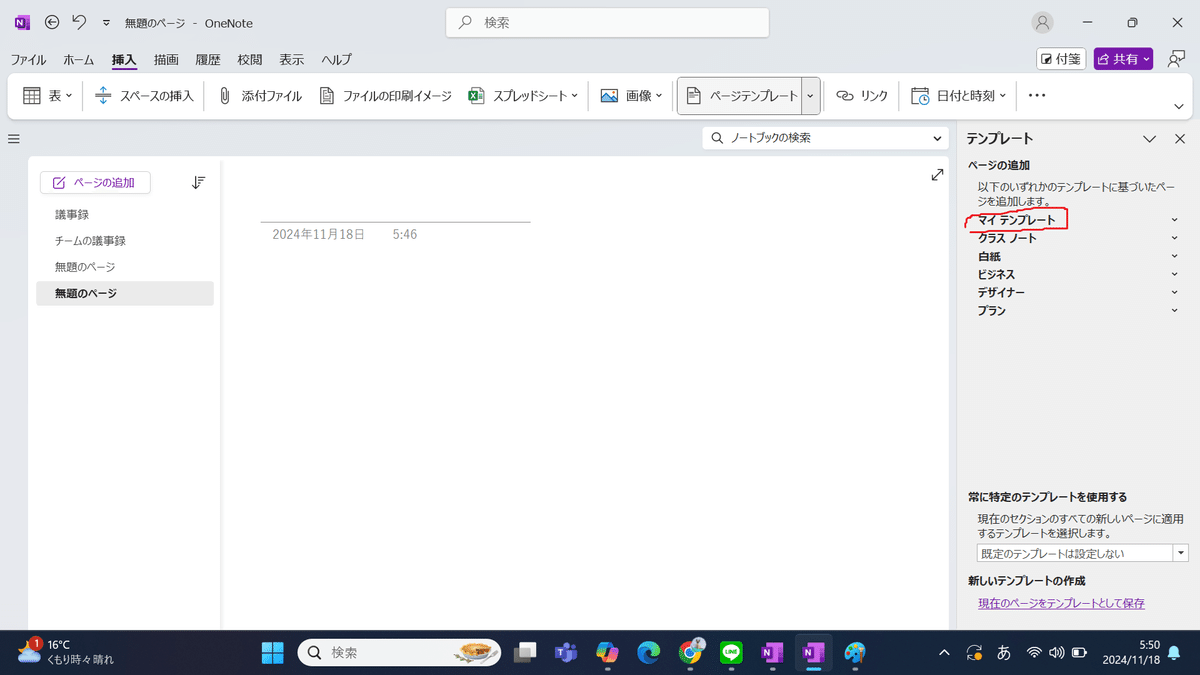Click スペースの挿入 insert space tool

point(144,96)
